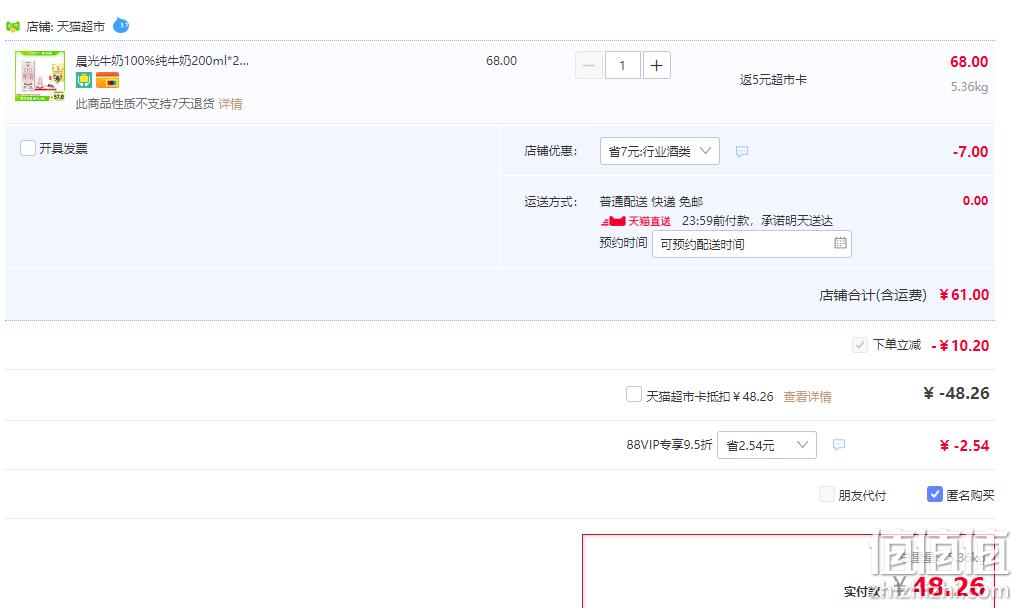Check the 天猫超市卡抵扣 ¥48.26 checkbox
Viewport: 1019px width, 608px height.
pos(634,394)
